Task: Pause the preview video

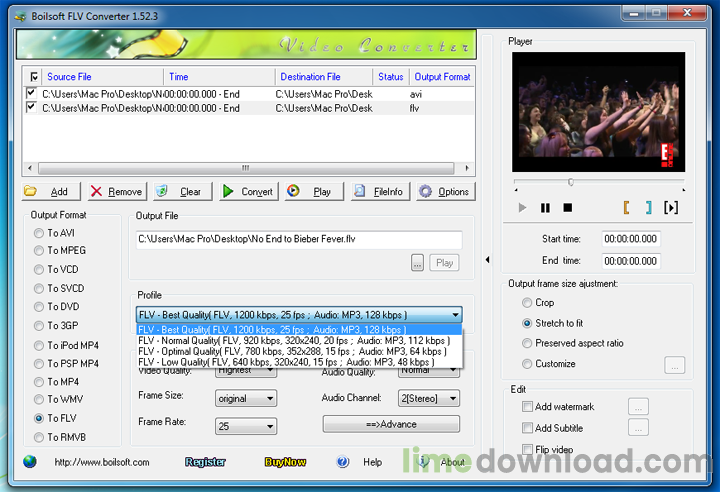Action: [545, 208]
